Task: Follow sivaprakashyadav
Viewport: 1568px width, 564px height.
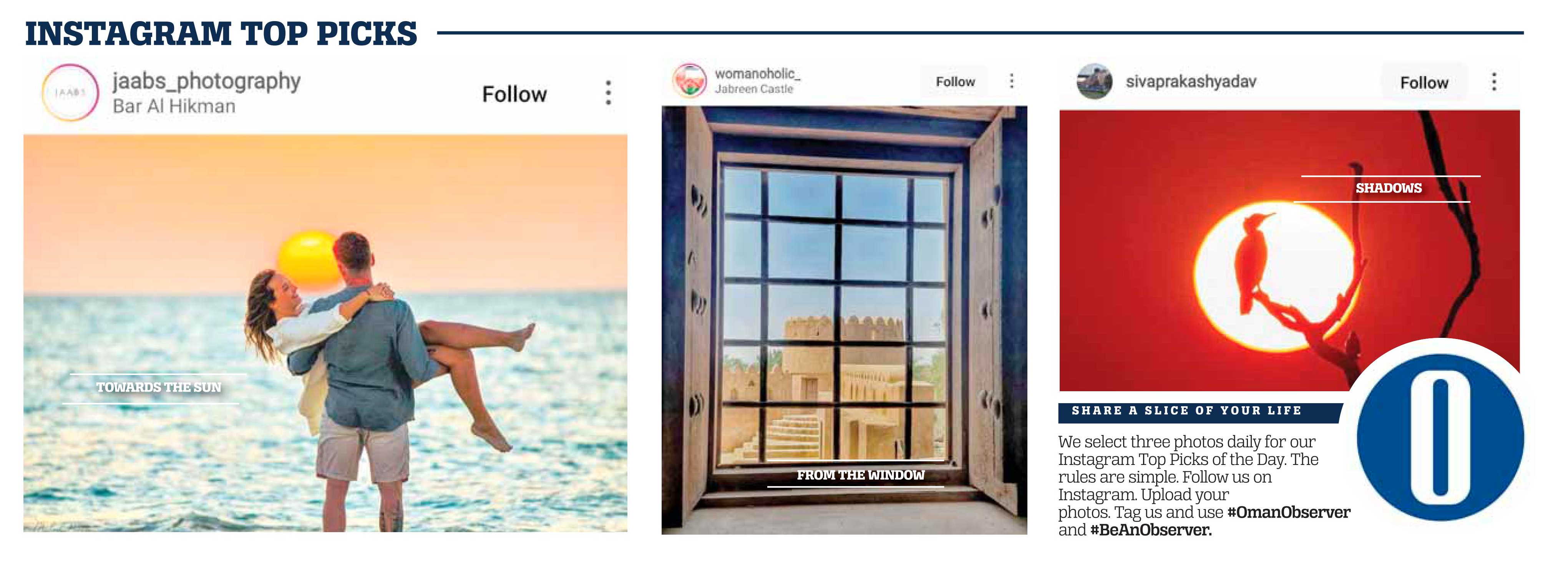Action: coord(1424,82)
